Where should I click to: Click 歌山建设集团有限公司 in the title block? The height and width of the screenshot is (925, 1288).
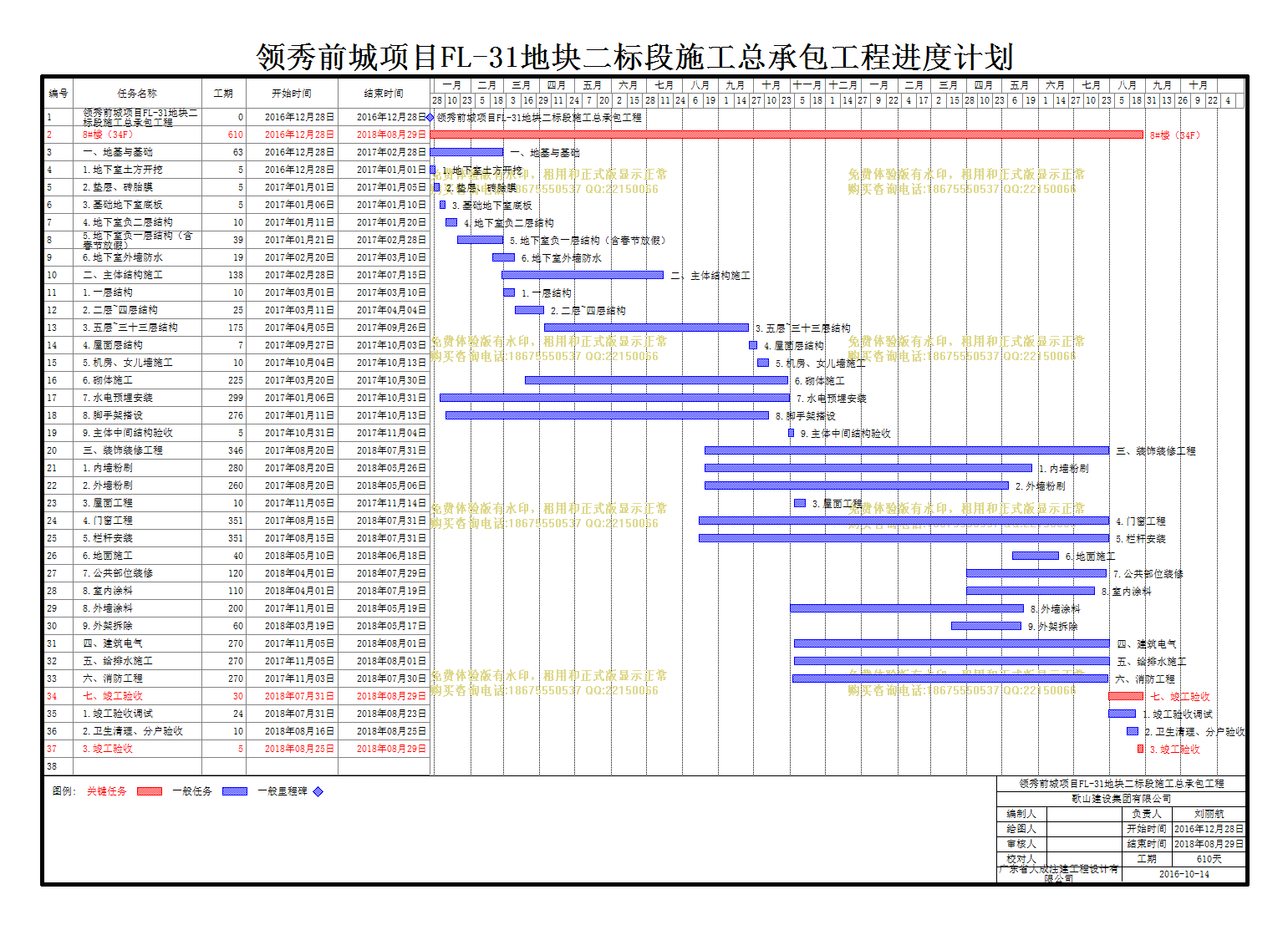pos(1122,799)
